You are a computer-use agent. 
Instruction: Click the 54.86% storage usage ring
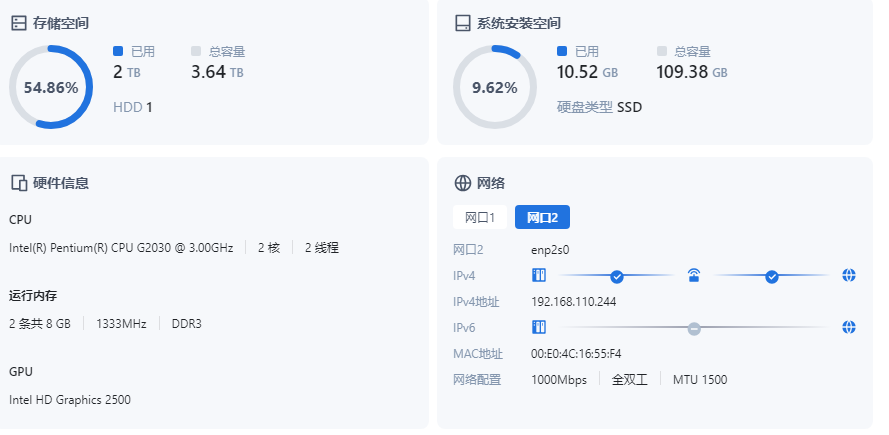tap(51, 87)
